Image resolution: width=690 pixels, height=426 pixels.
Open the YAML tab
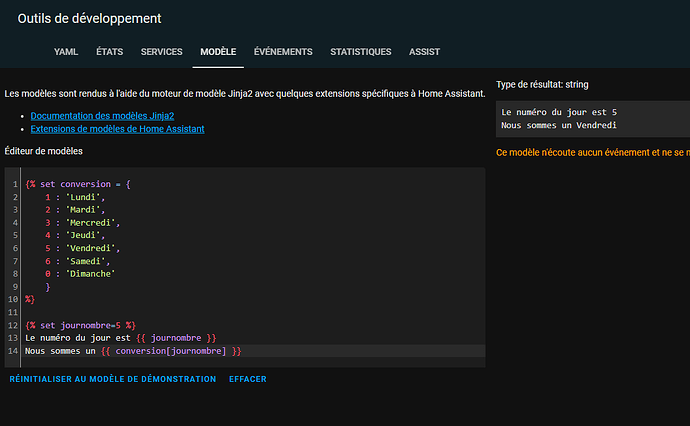(66, 52)
